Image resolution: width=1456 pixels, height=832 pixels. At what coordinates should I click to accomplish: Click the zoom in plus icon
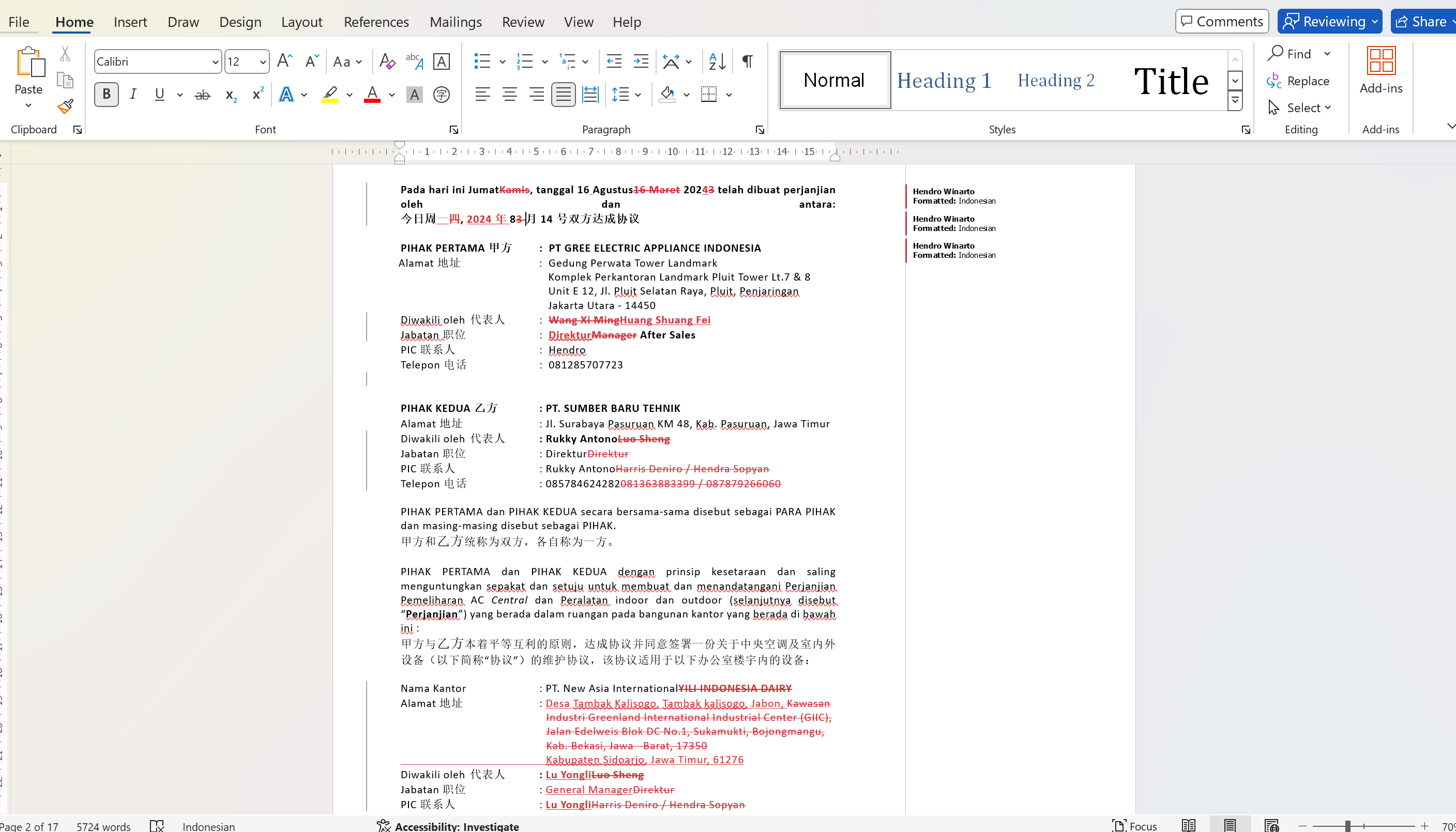1424,826
